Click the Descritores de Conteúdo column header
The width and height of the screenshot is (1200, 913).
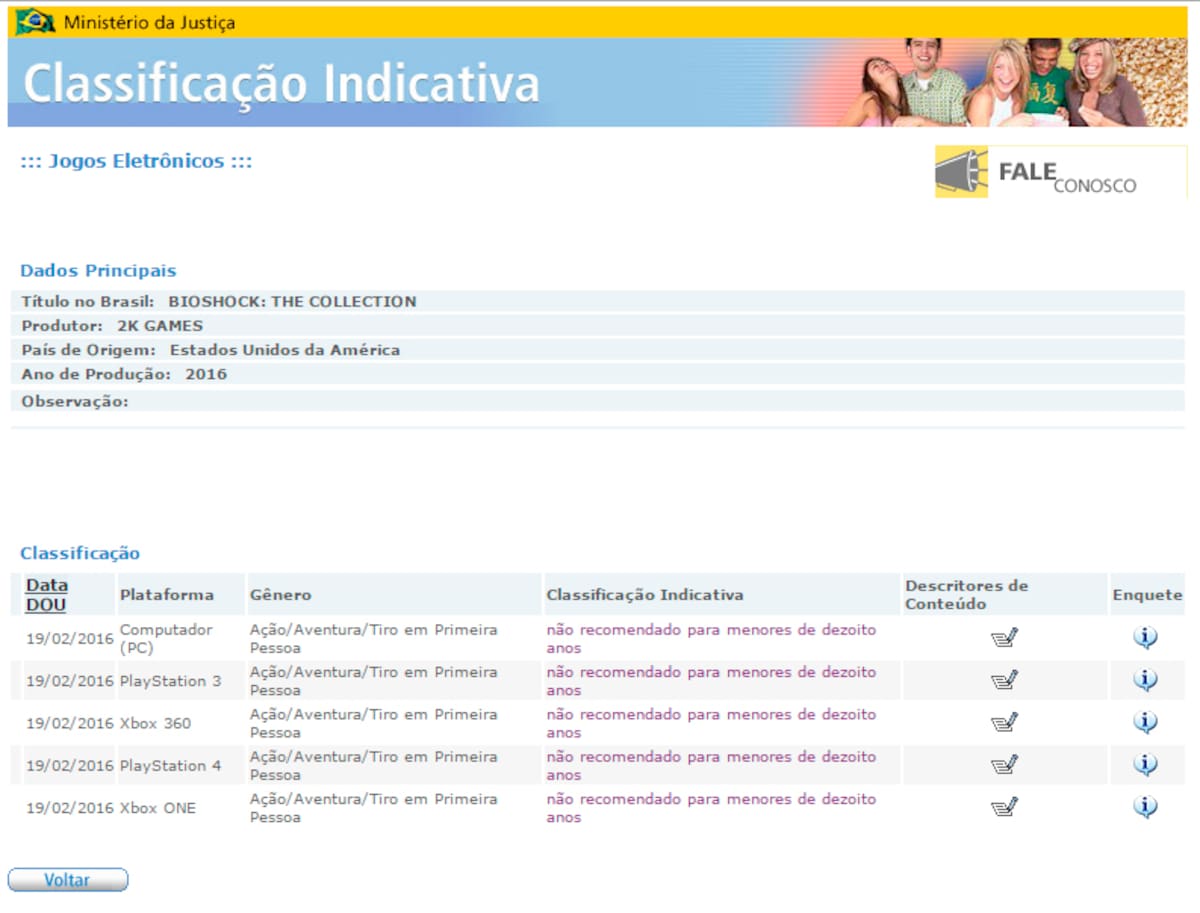[966, 595]
